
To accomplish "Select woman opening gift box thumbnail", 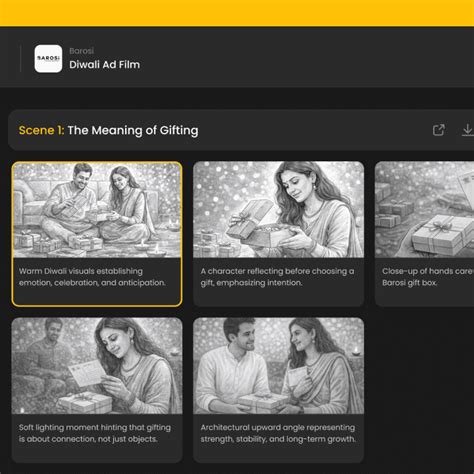I will [279, 210].
